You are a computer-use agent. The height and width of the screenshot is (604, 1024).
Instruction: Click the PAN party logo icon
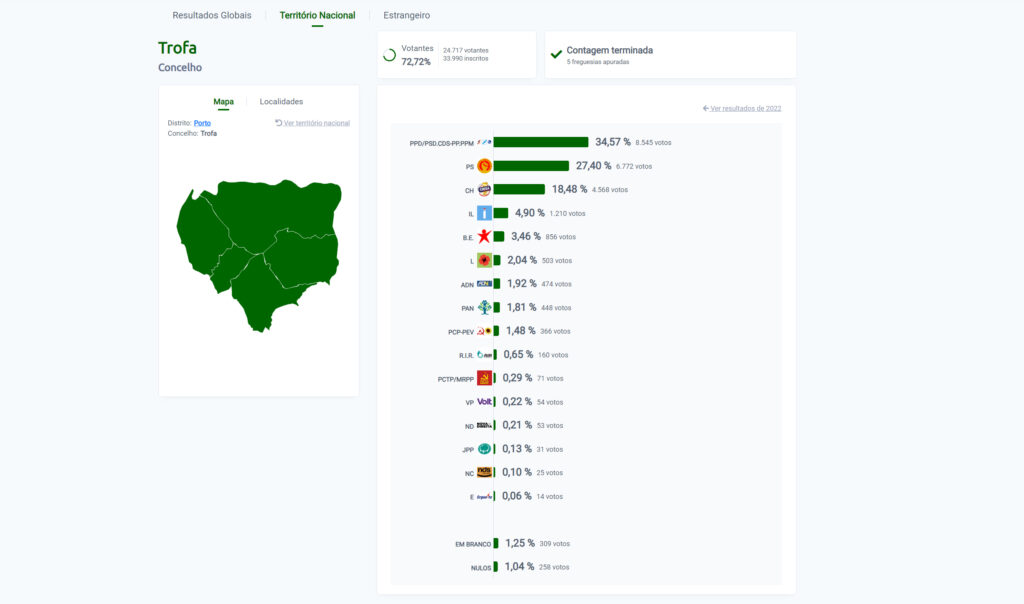(484, 308)
